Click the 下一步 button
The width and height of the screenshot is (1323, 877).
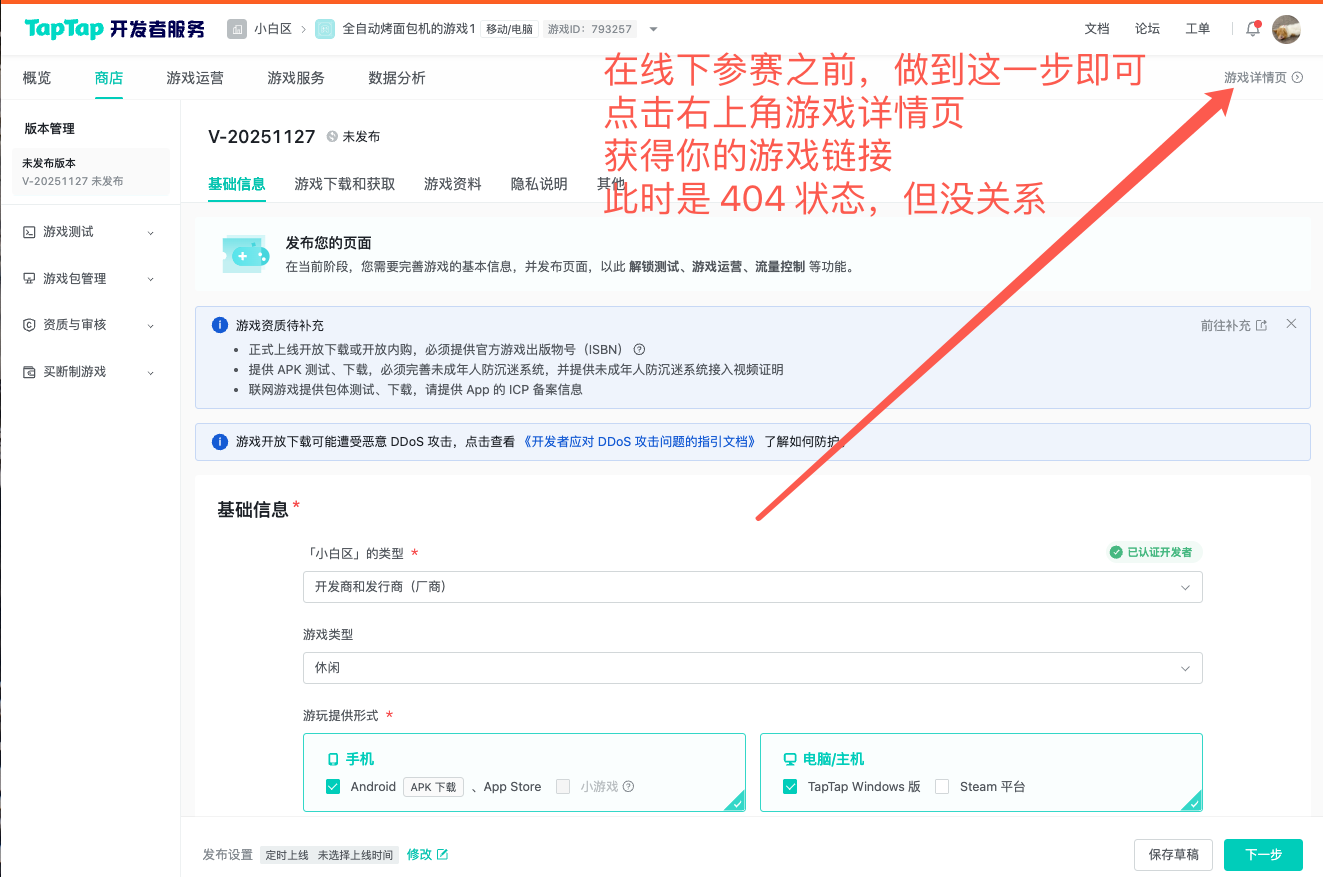coord(1263,855)
